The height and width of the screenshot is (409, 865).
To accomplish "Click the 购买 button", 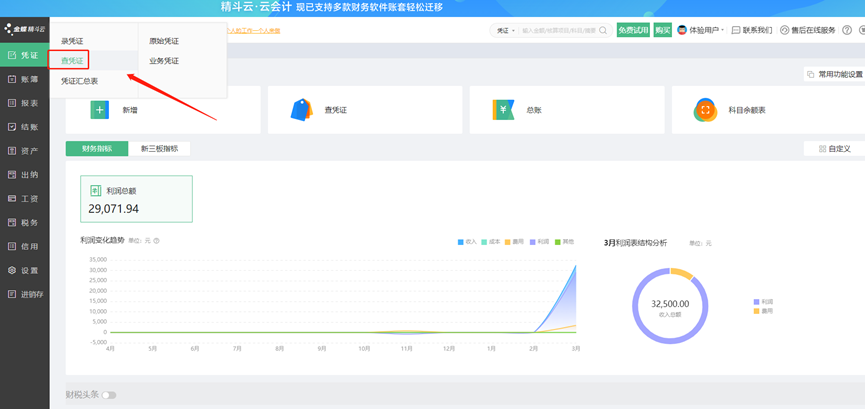I will [663, 30].
